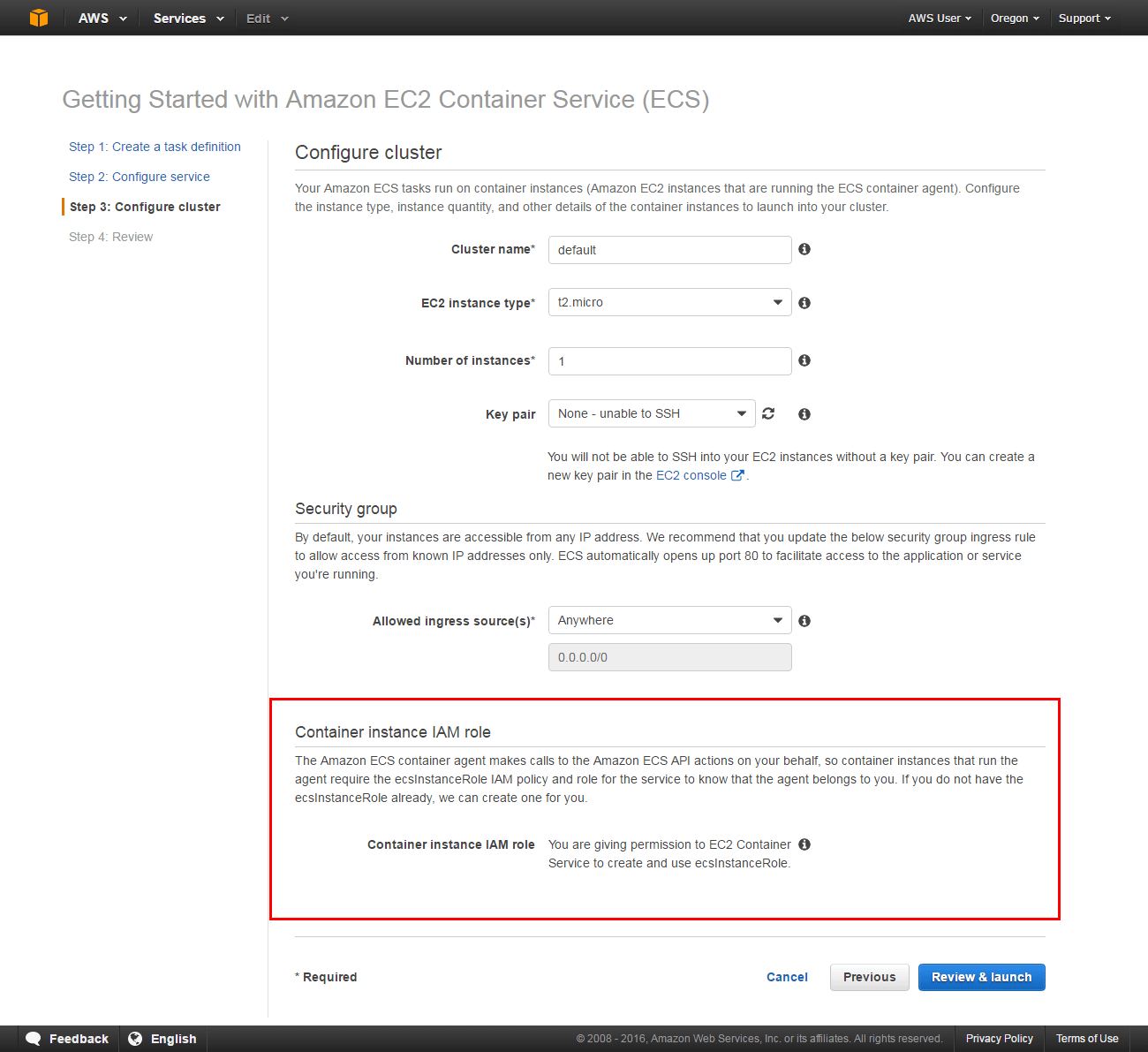This screenshot has height=1052, width=1148.
Task: Go to Step 1: Create a task definition
Action: pos(155,147)
